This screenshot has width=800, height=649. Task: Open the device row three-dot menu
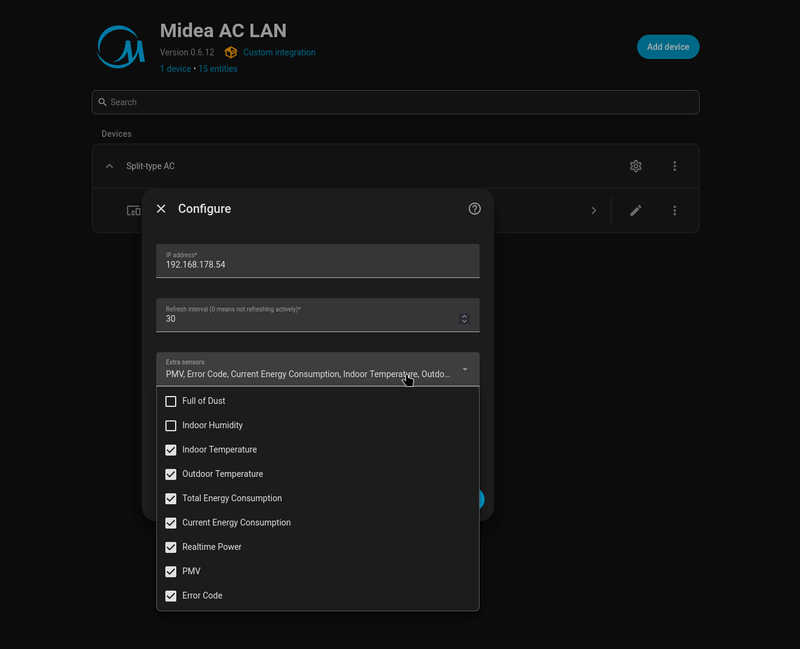pyautogui.click(x=674, y=211)
